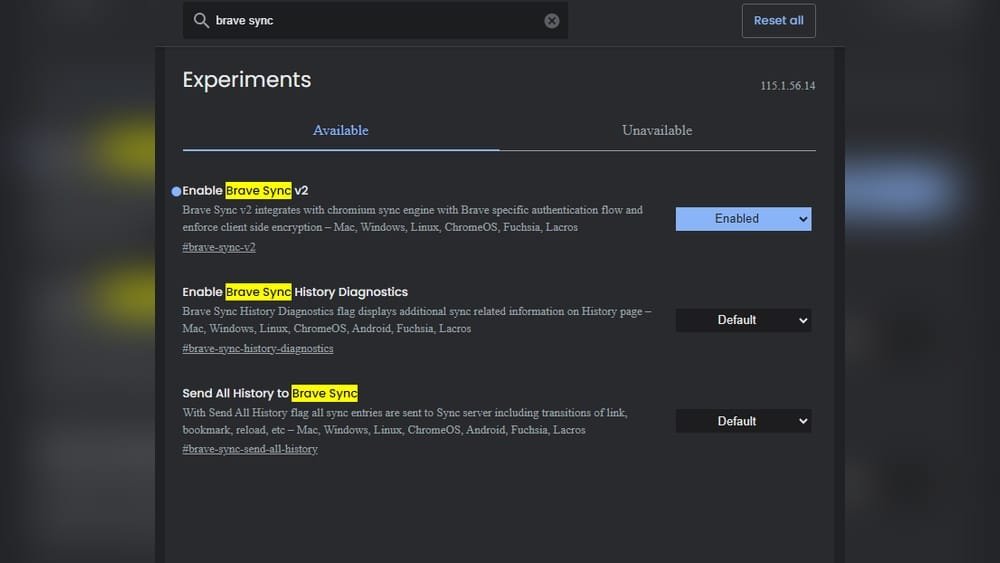Click the version number 115.1.56.14
1000x563 pixels.
coord(787,86)
